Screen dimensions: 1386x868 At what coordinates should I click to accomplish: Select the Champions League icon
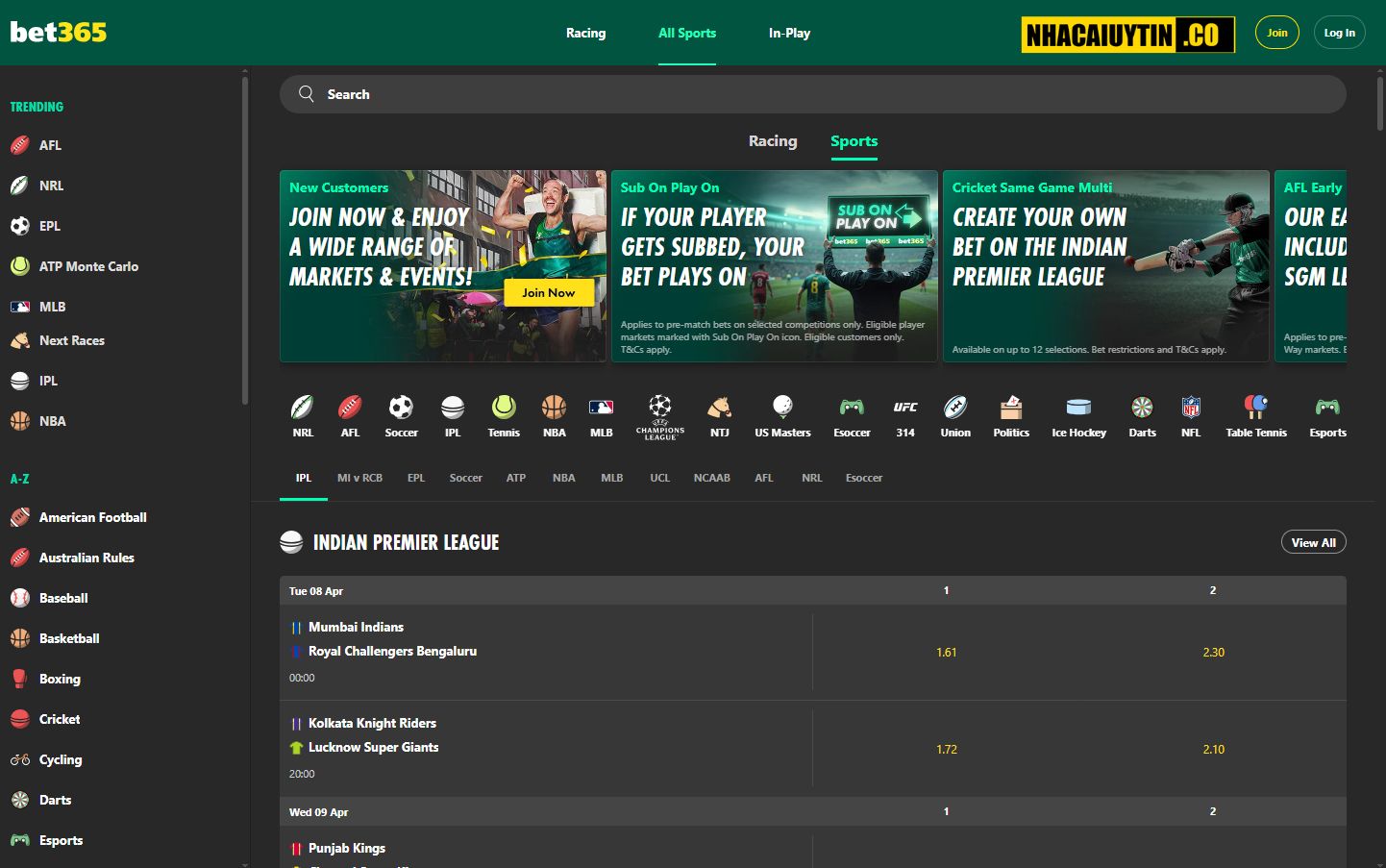[x=660, y=415]
